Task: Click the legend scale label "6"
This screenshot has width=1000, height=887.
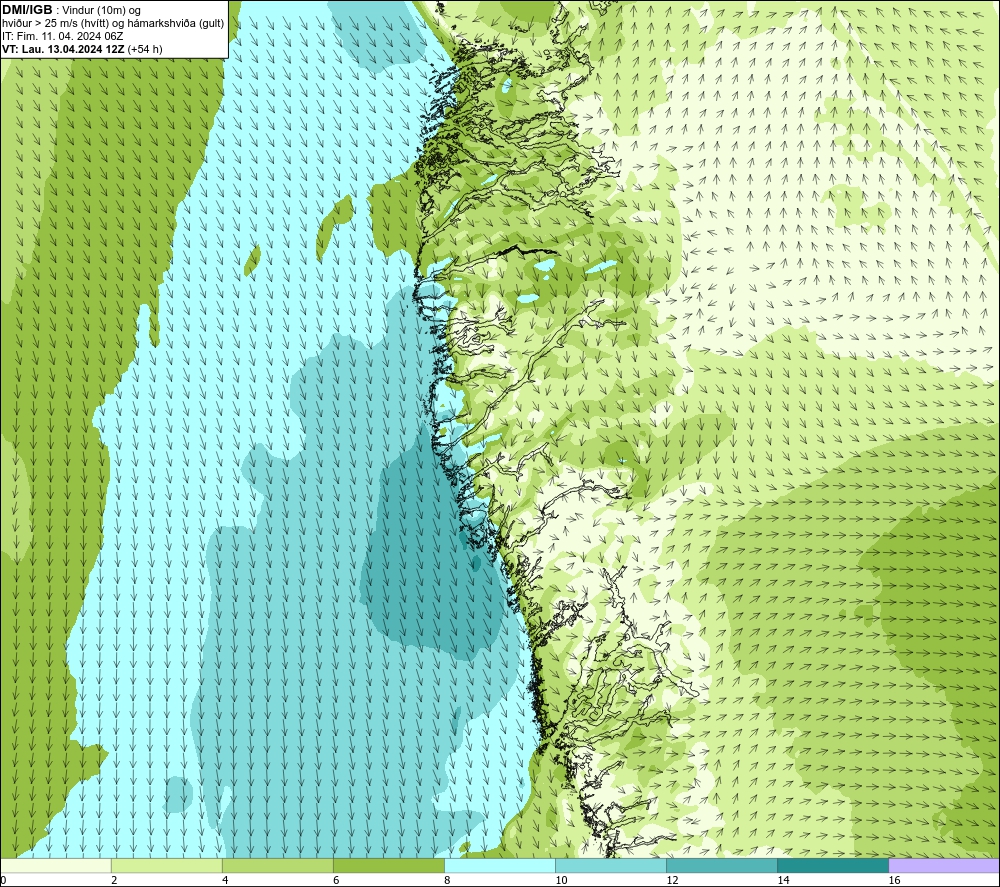Action: coord(336,880)
